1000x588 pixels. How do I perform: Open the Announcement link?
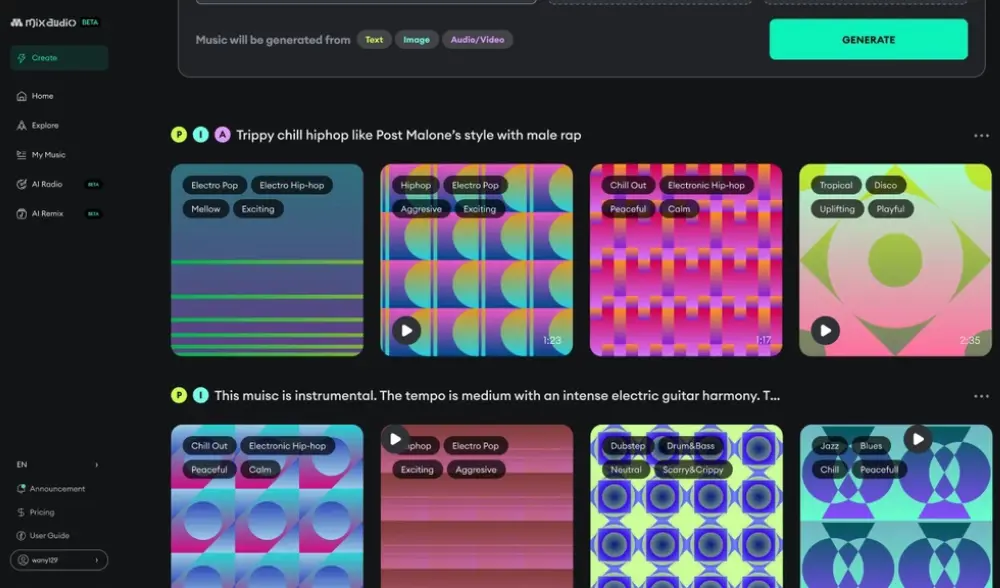coord(57,489)
